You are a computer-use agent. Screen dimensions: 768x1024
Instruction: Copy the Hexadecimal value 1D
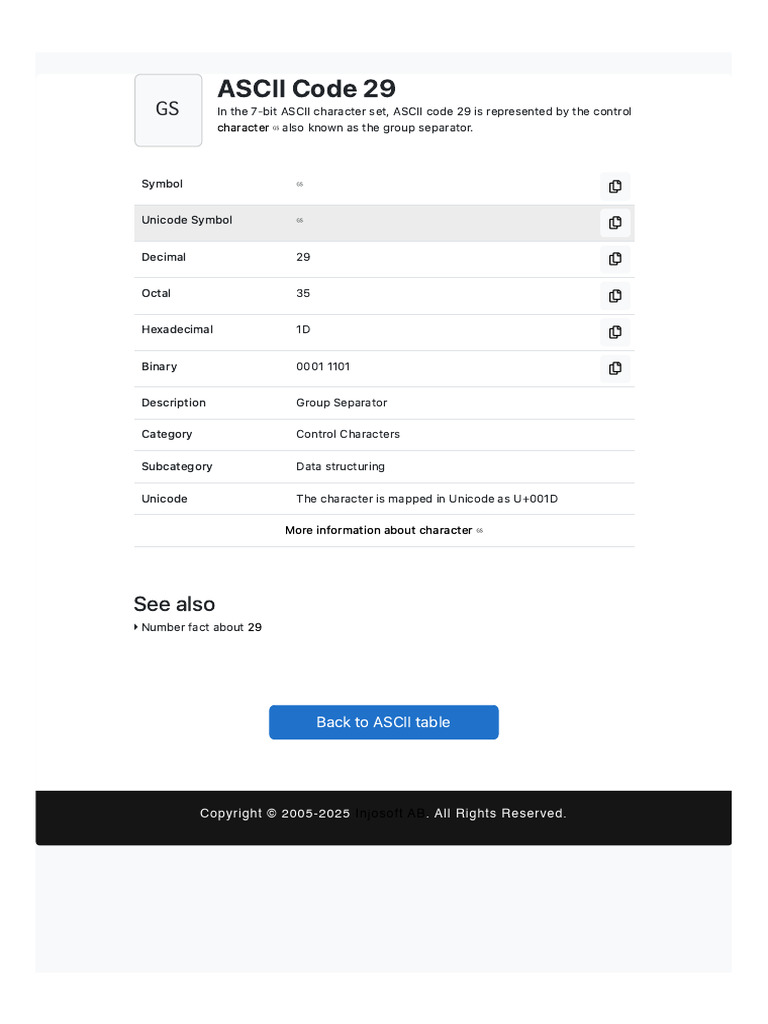615,332
